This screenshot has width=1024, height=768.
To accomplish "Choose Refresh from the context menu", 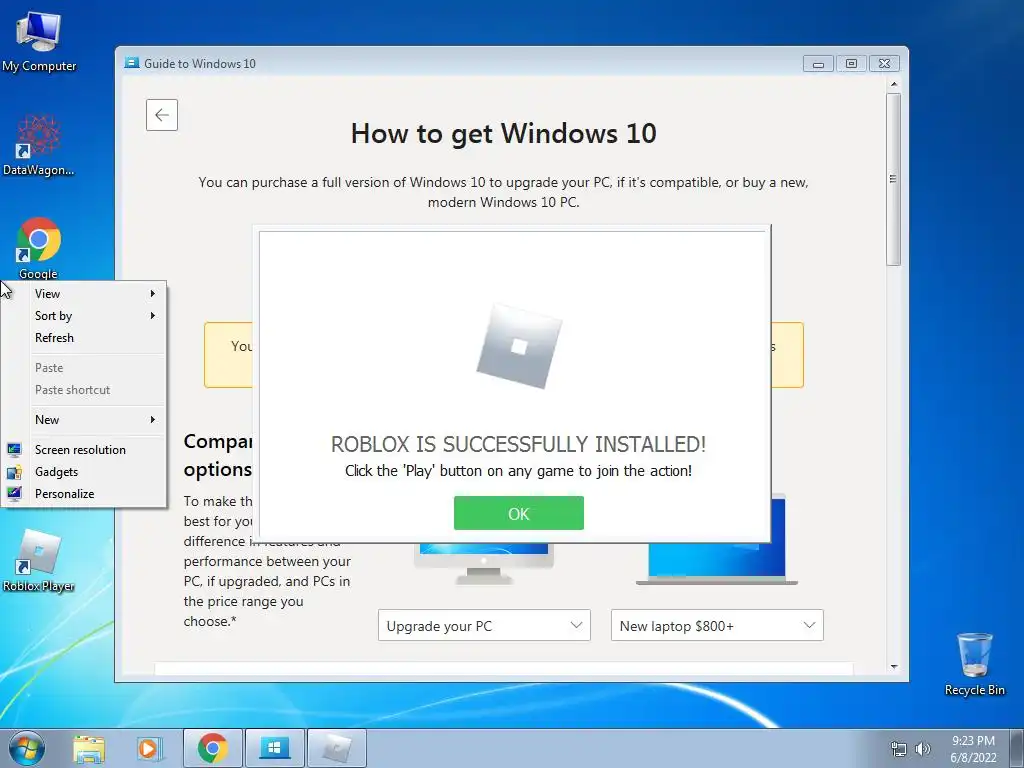I will [x=84, y=338].
